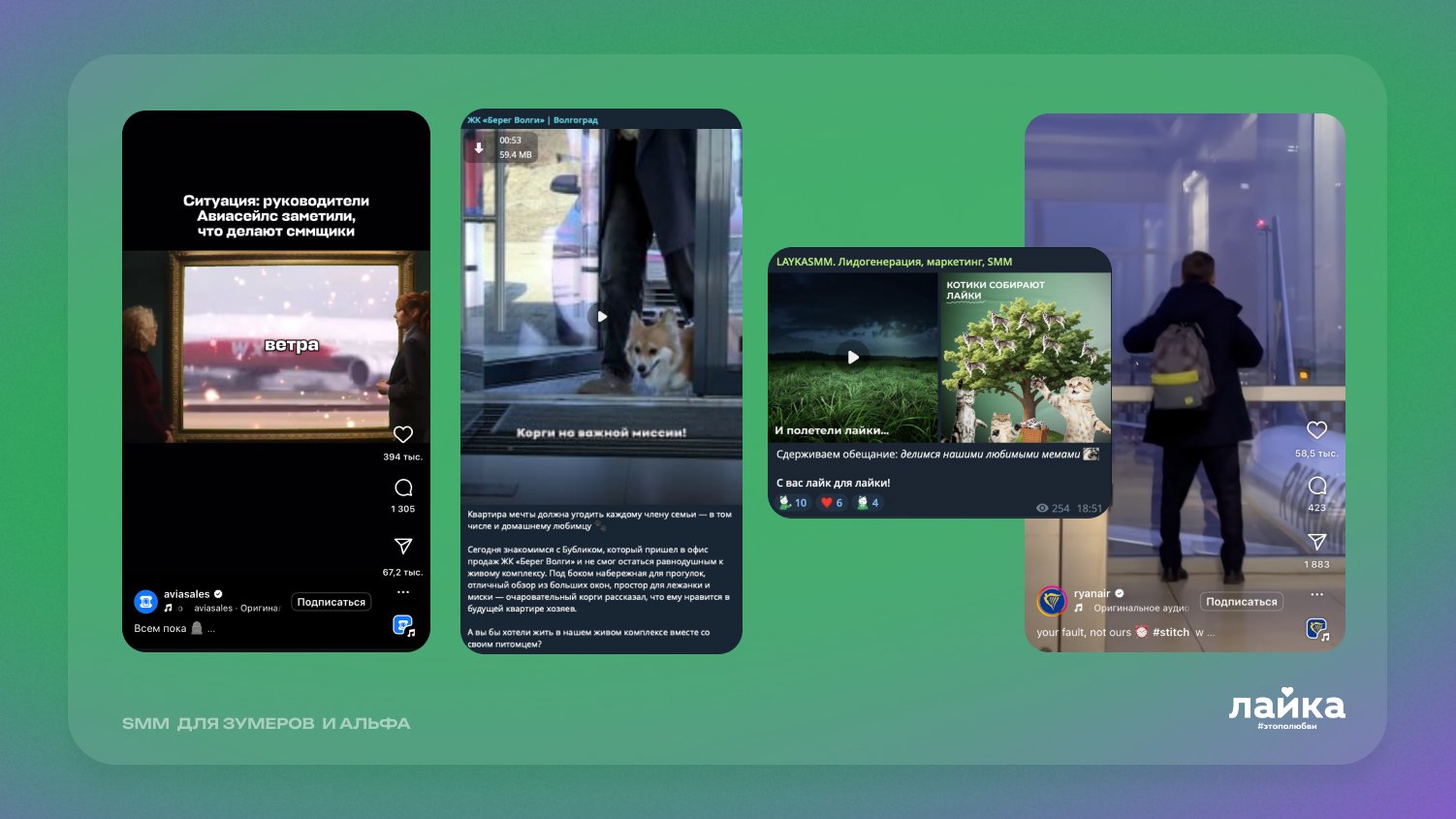Open the three-dot menu on aviasales post
Image resolution: width=1456 pixels, height=819 pixels.
(403, 592)
